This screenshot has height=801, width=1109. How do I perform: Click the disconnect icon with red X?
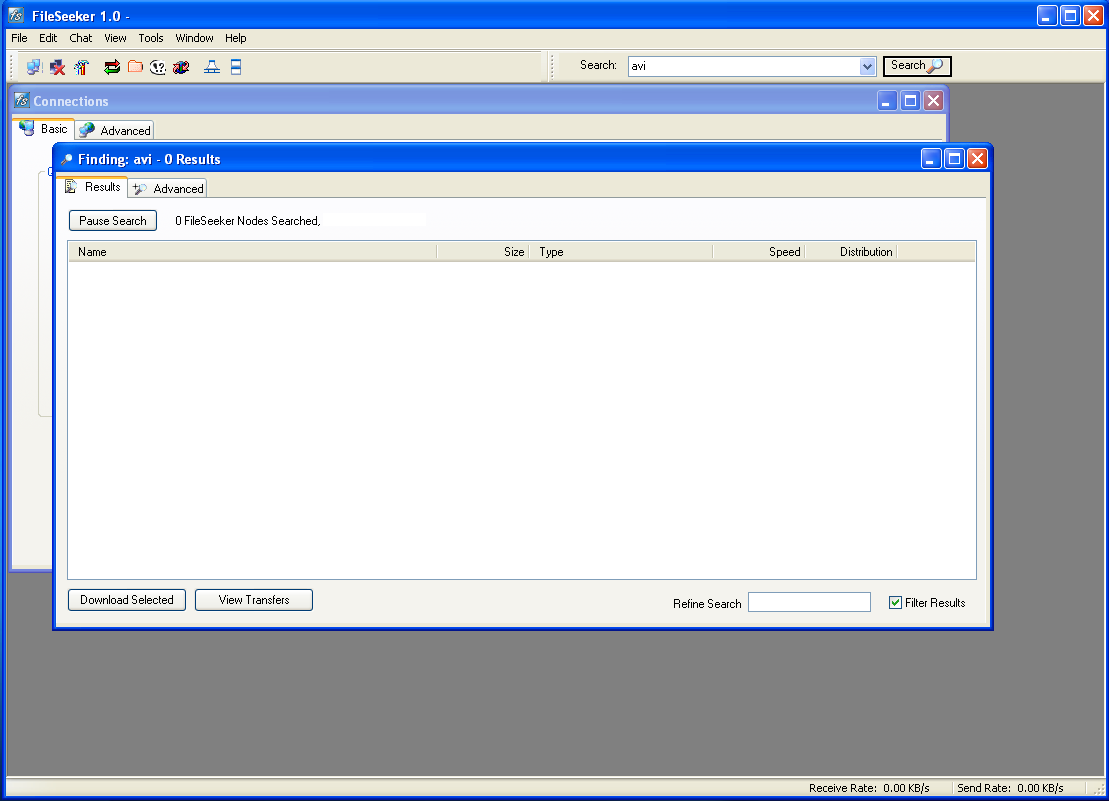click(x=57, y=67)
